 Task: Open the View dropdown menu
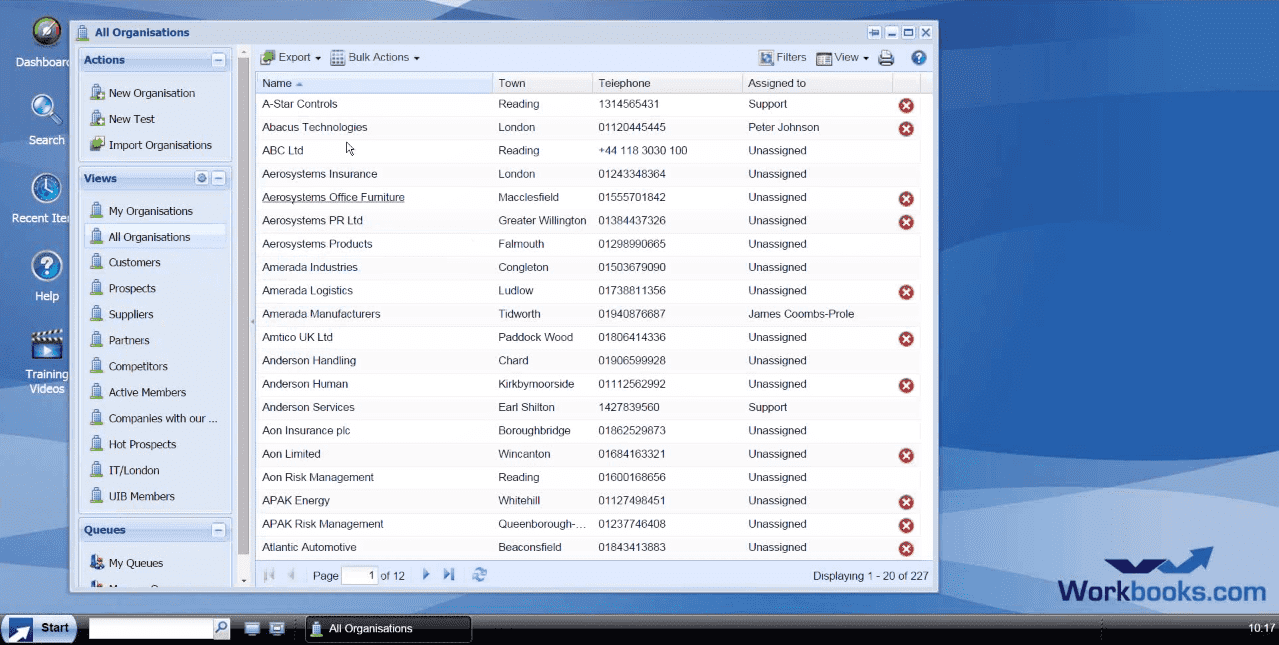pyautogui.click(x=842, y=58)
